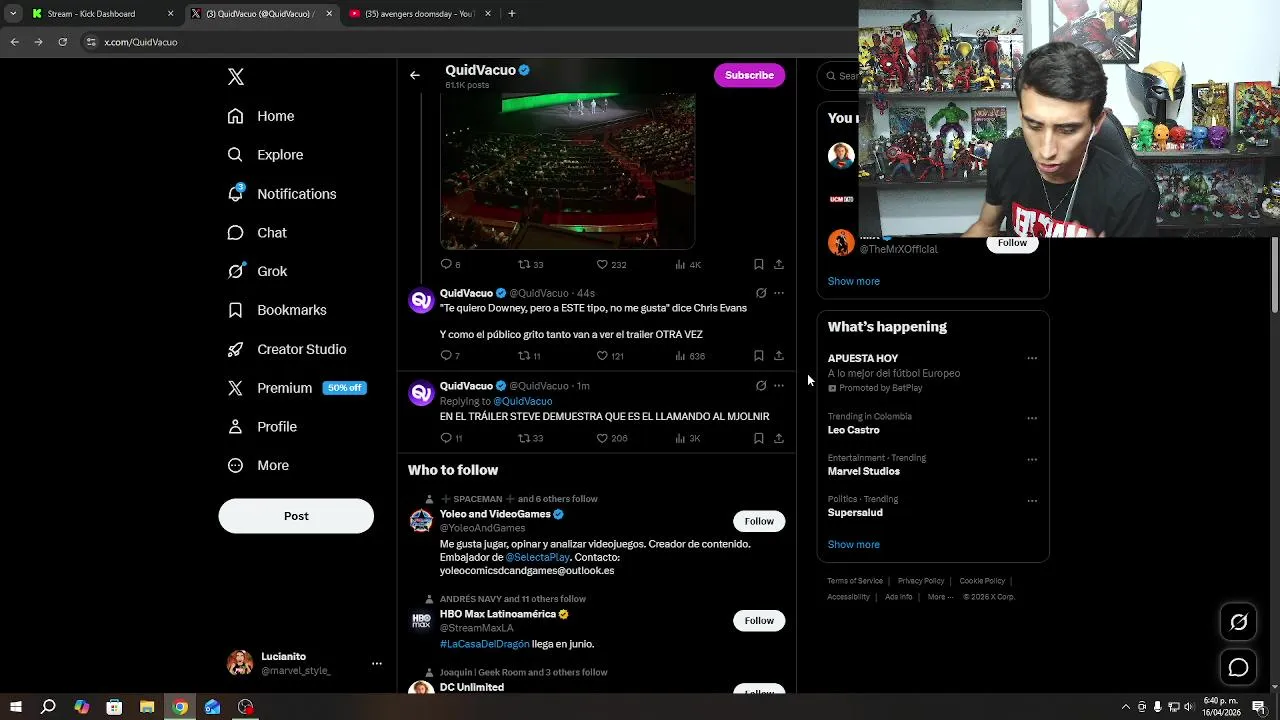Repost the Mjolnir post
This screenshot has height=720, width=1280.
[530, 438]
